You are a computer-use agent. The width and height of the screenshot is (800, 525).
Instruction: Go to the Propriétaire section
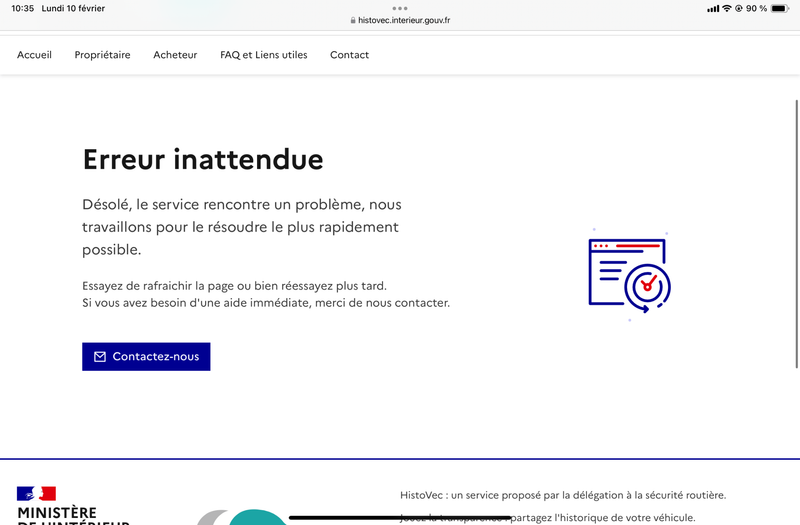[x=103, y=55]
